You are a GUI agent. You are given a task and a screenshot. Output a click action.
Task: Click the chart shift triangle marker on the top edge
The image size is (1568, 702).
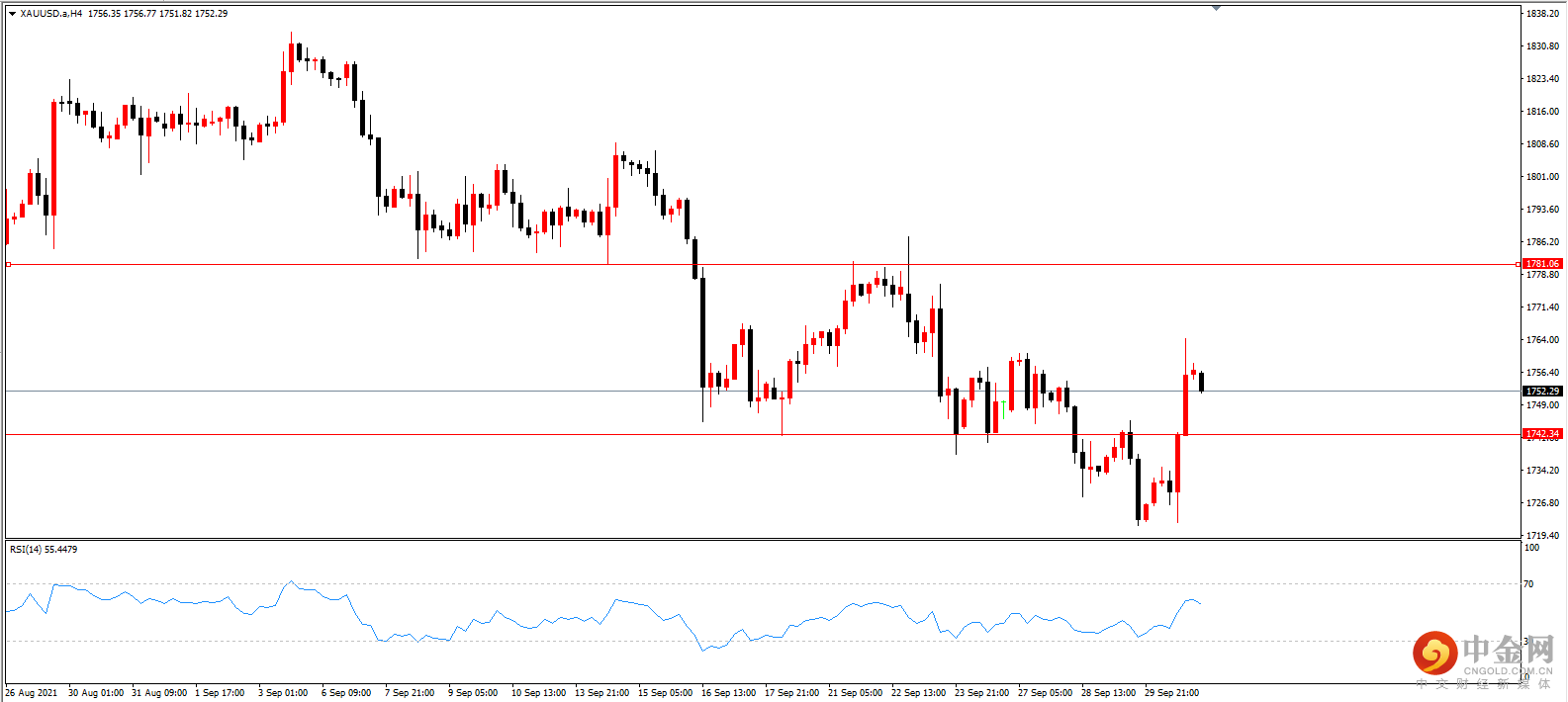coord(1216,8)
